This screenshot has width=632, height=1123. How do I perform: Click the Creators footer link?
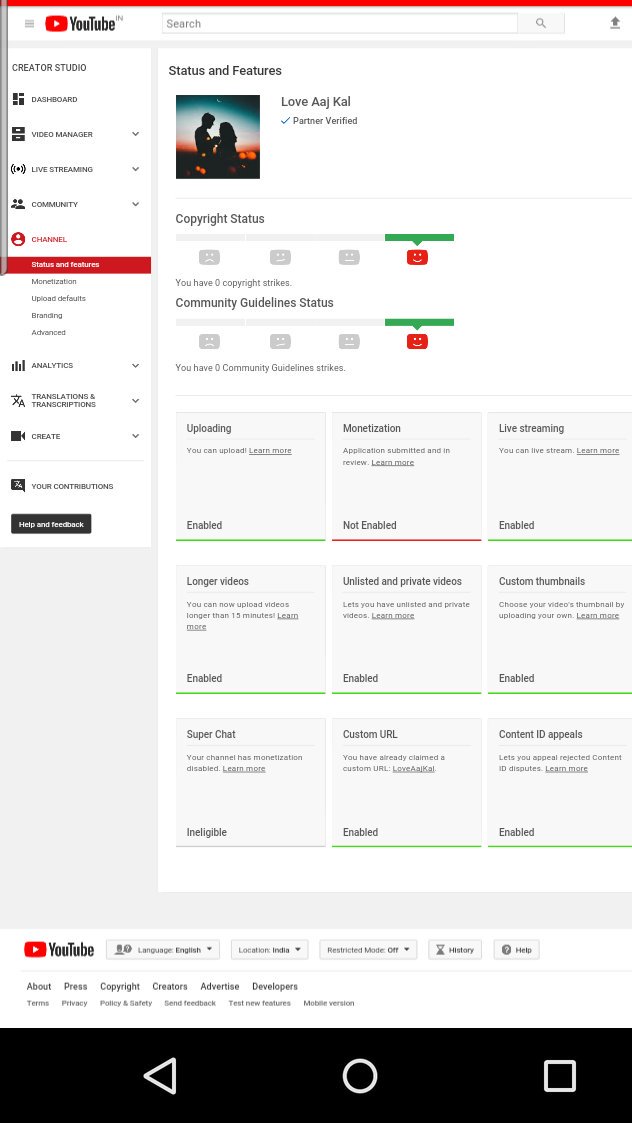click(x=170, y=986)
